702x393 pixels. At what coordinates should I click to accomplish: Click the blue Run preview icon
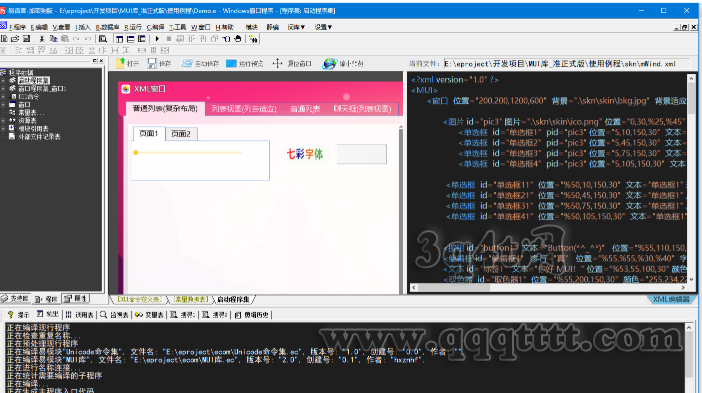coord(231,64)
